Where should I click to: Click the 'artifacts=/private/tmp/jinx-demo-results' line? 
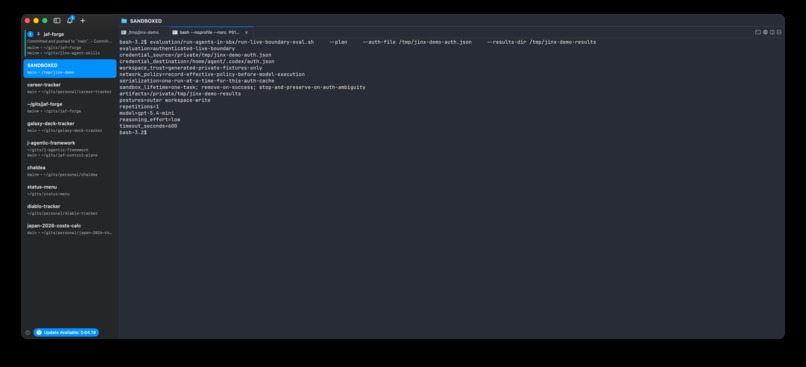point(180,94)
